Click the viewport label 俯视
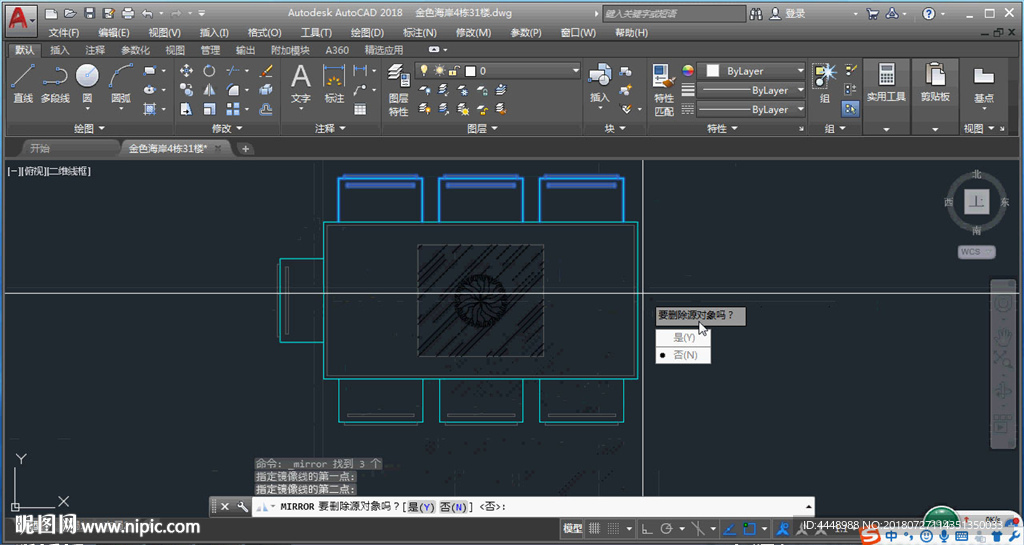Image resolution: width=1024 pixels, height=545 pixels. (35, 171)
